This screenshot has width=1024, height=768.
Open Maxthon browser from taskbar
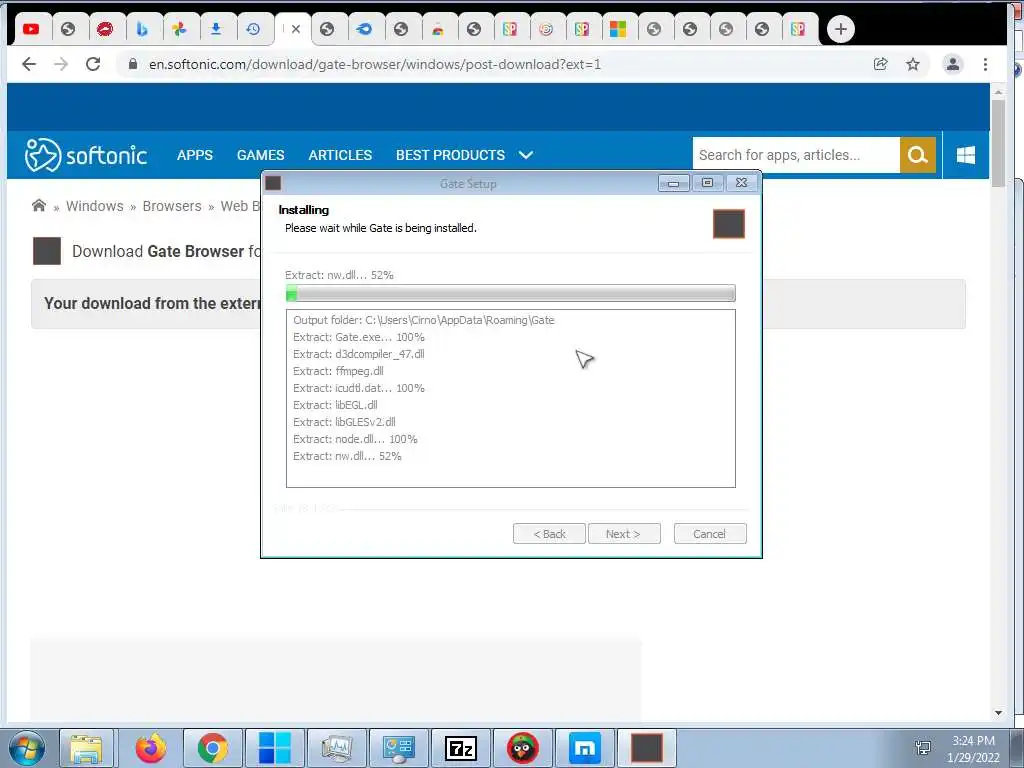point(584,748)
